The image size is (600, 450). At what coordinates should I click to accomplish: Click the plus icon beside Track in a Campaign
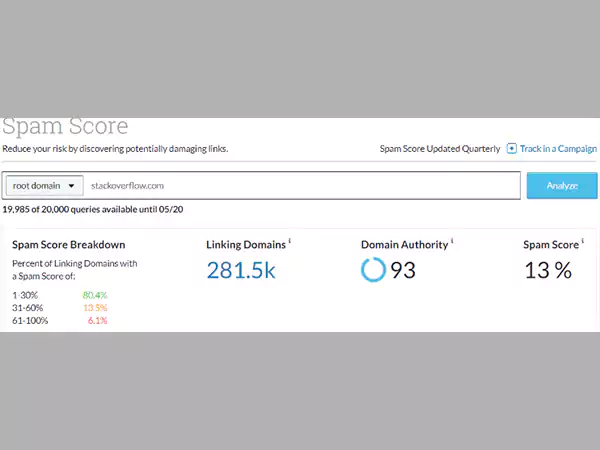point(512,149)
